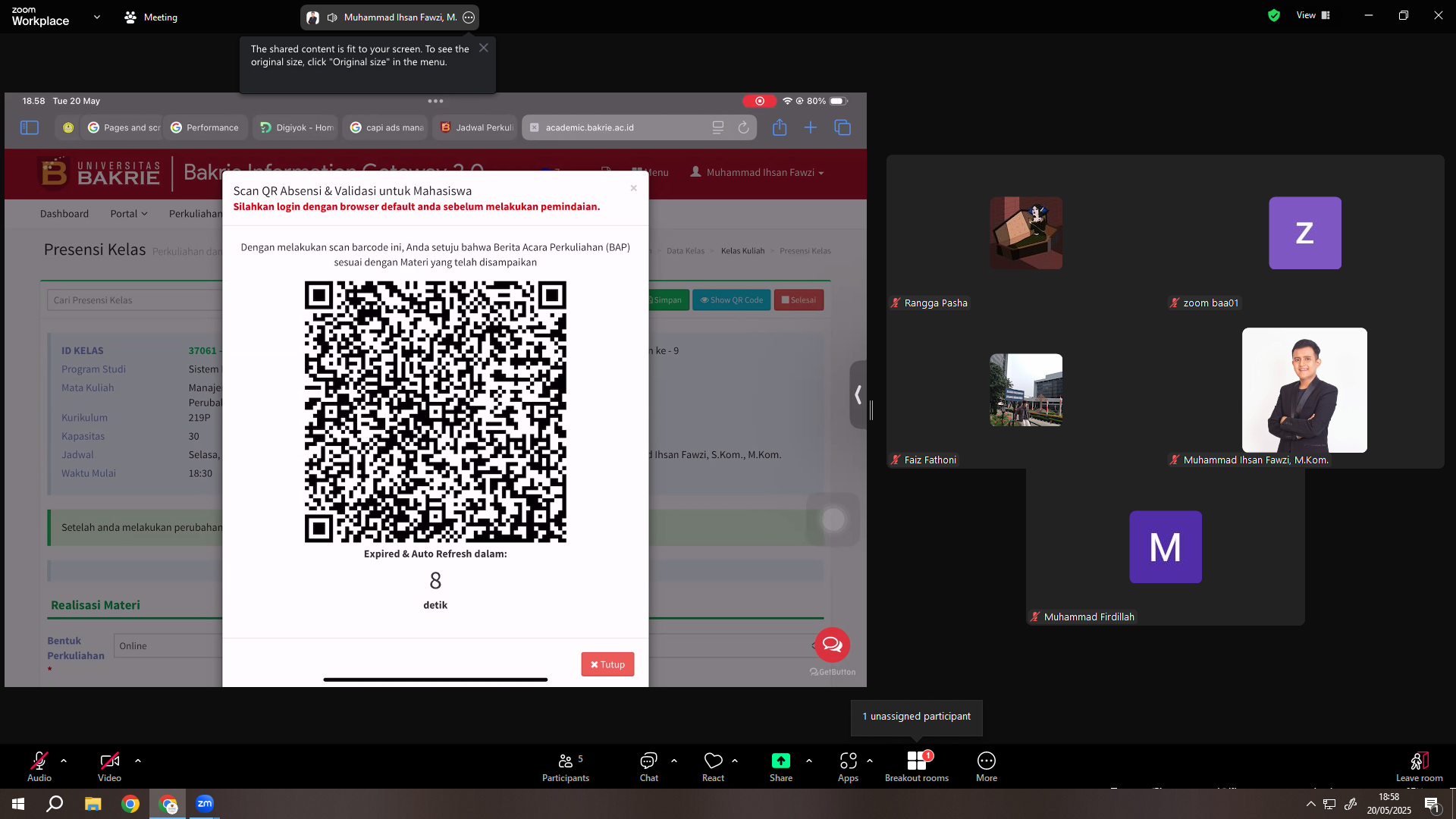Switch to the Pages and screens tab
Screen dimensions: 1456x819
point(122,127)
